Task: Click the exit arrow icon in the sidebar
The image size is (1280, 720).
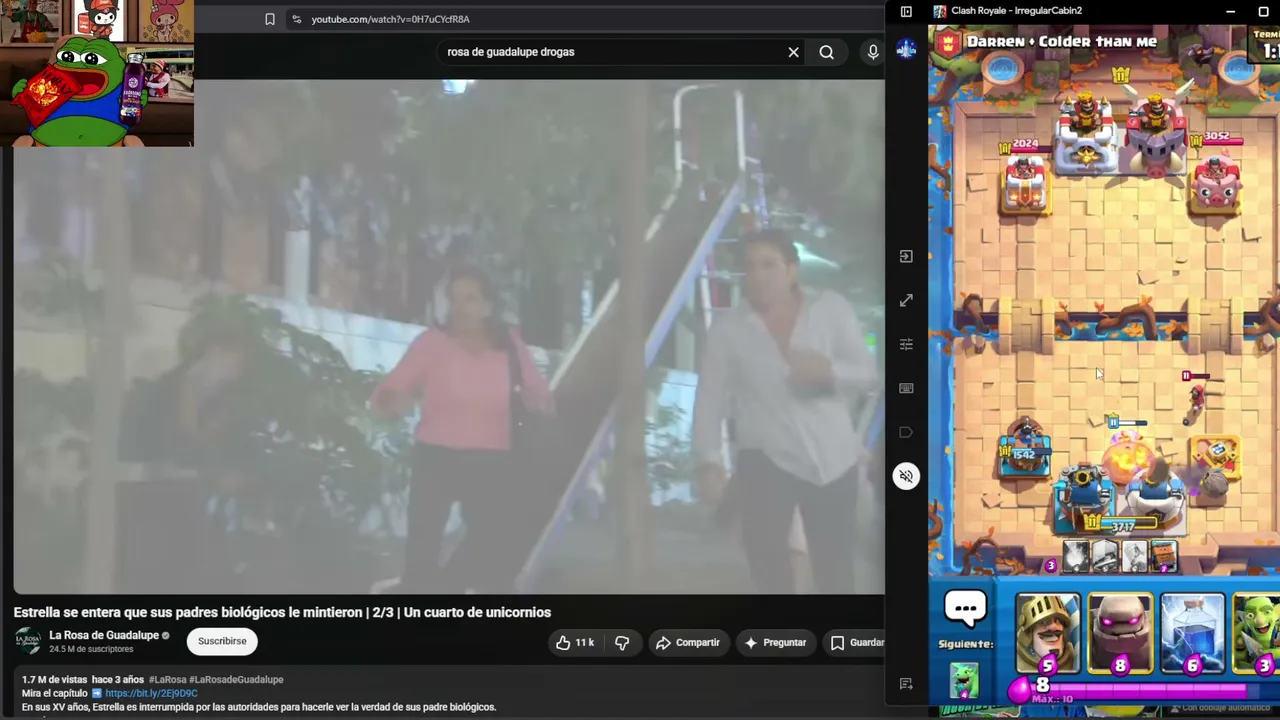Action: coord(906,256)
